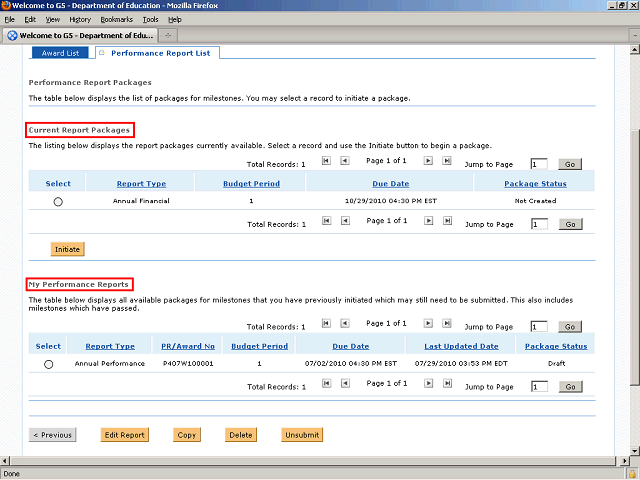Click the vertical scrollbar of the page

(633, 250)
